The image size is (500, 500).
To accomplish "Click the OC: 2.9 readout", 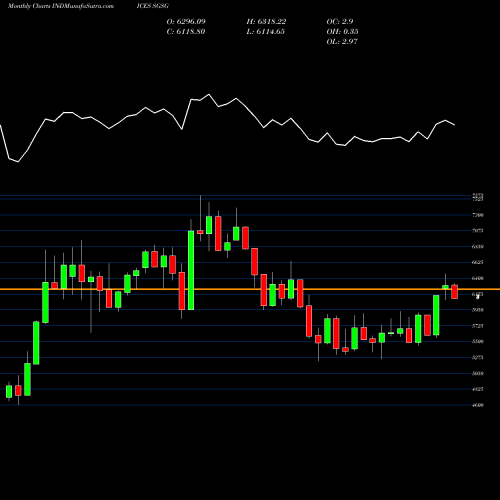I will tap(340, 22).
